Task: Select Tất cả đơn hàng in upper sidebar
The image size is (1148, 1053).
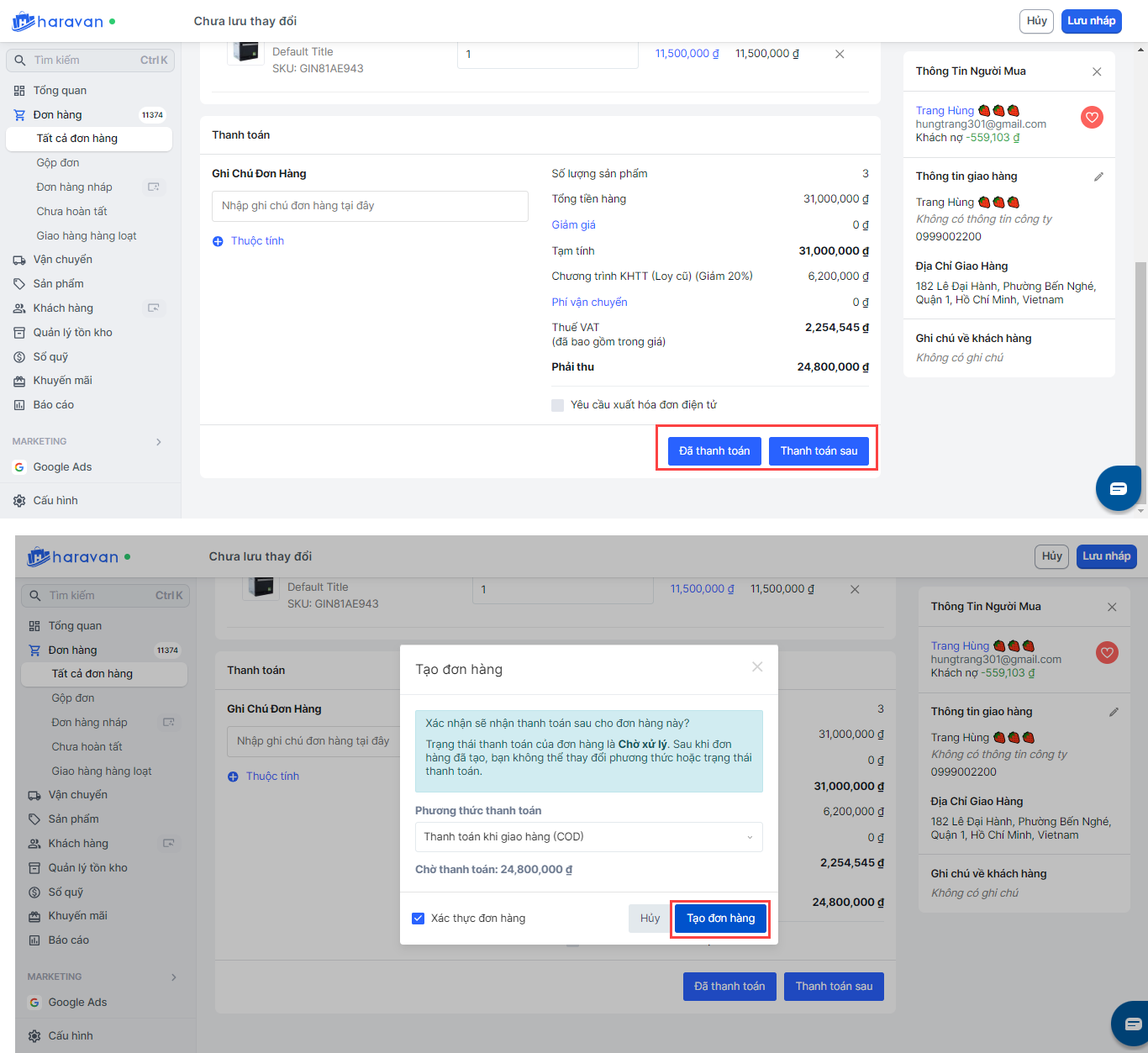Action: (x=89, y=139)
